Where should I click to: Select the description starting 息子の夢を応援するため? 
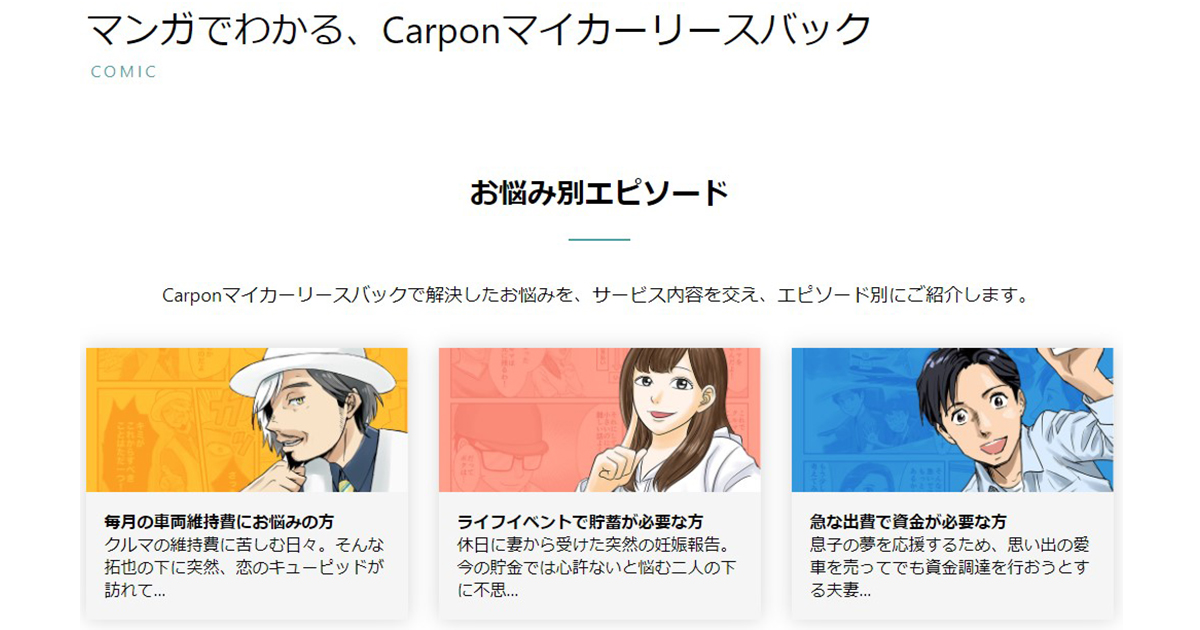click(x=950, y=568)
